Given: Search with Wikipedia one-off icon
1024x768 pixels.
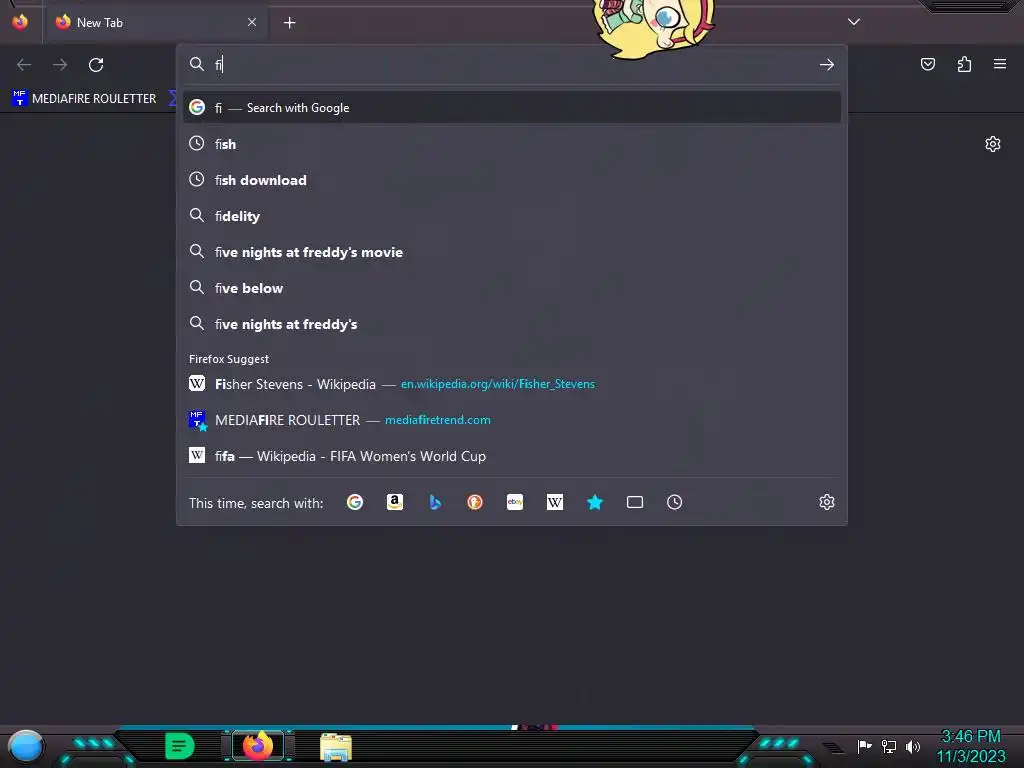Looking at the screenshot, I should 554,502.
